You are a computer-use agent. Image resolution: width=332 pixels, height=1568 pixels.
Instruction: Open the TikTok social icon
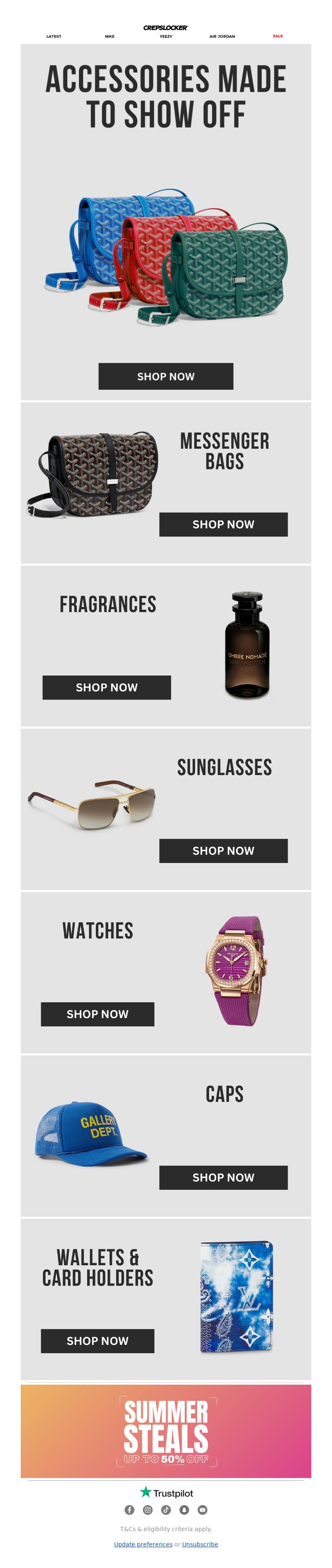166,1510
